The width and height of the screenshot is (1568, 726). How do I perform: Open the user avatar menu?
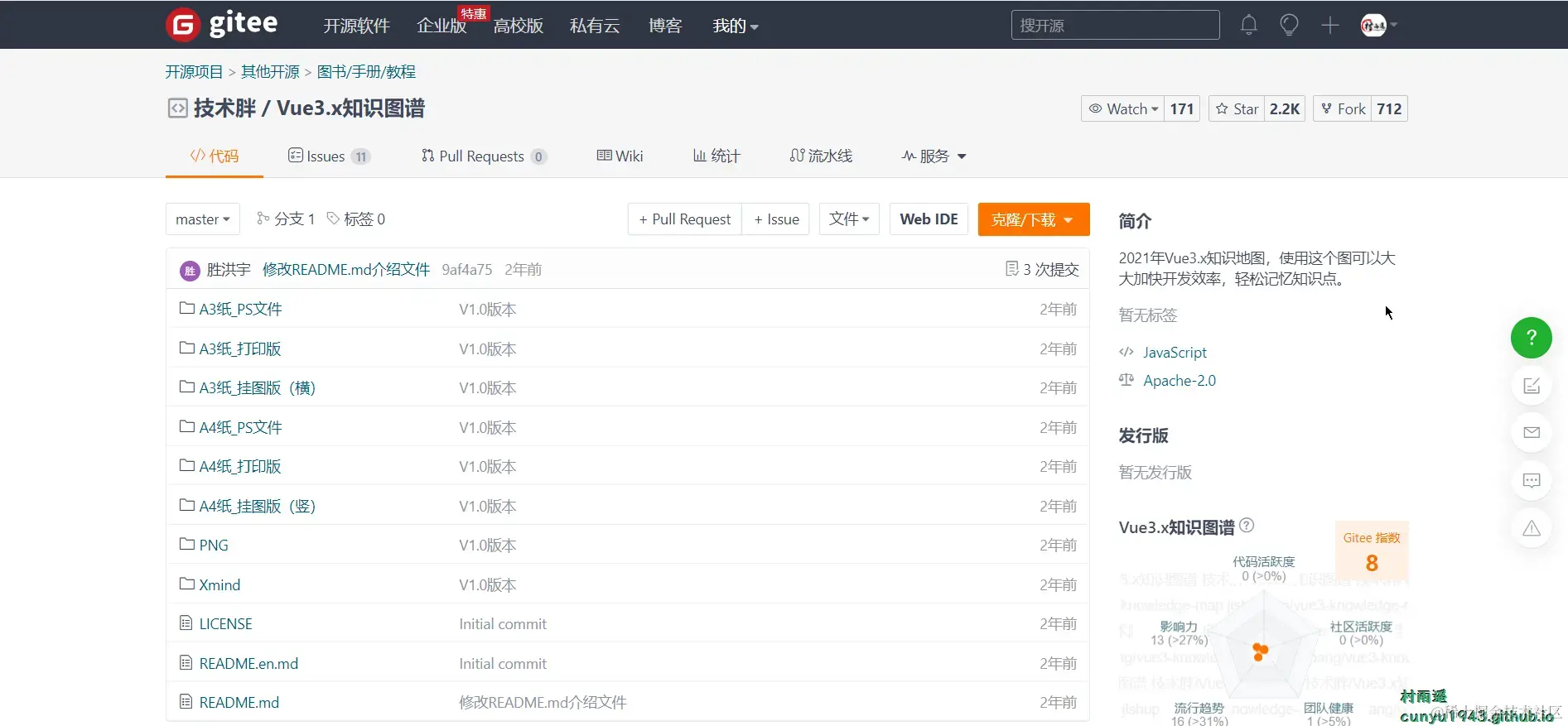pyautogui.click(x=1378, y=25)
